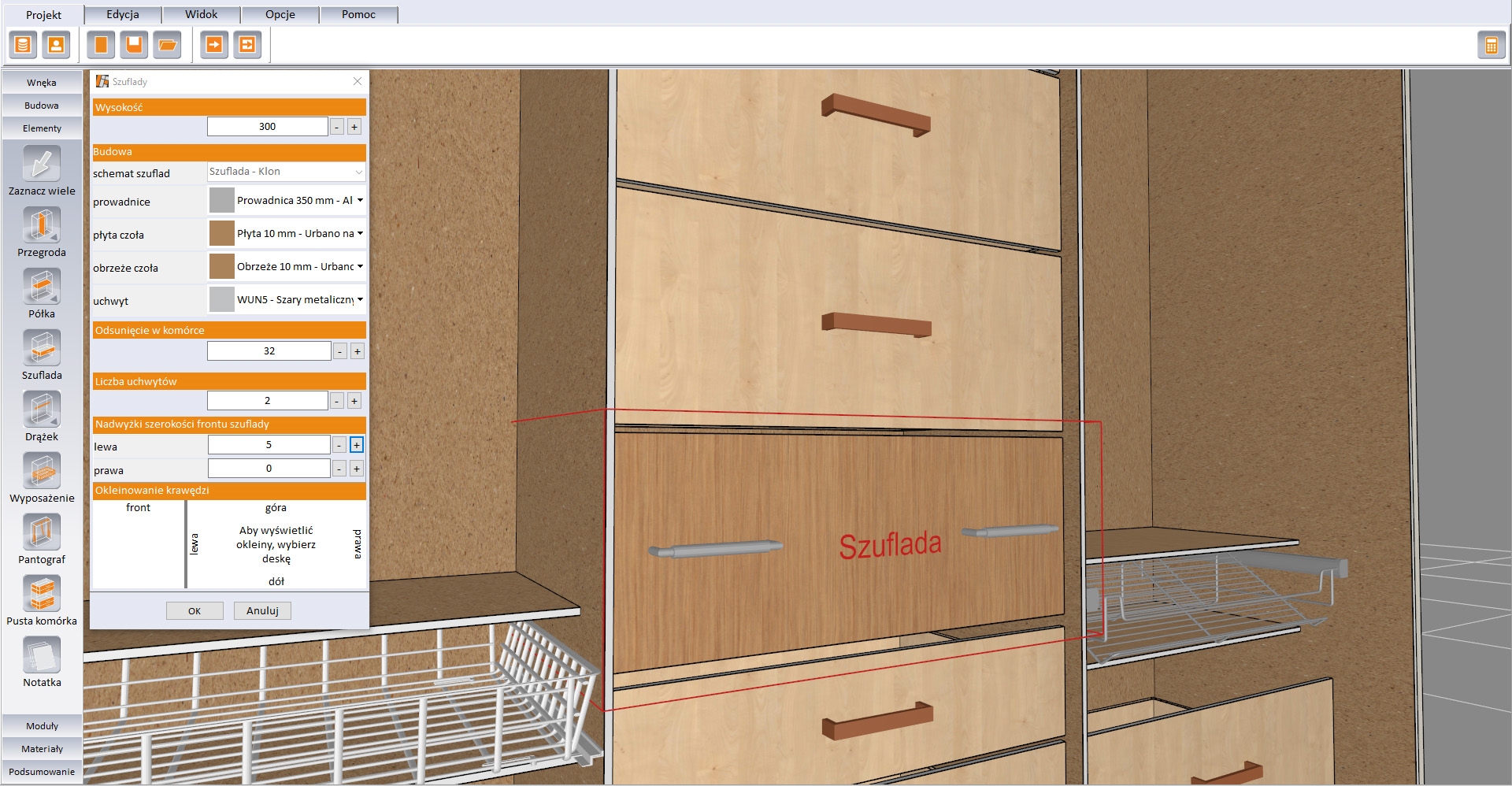Screen dimensions: 1512x786
Task: Open the Widok menu tab
Action: 201,14
